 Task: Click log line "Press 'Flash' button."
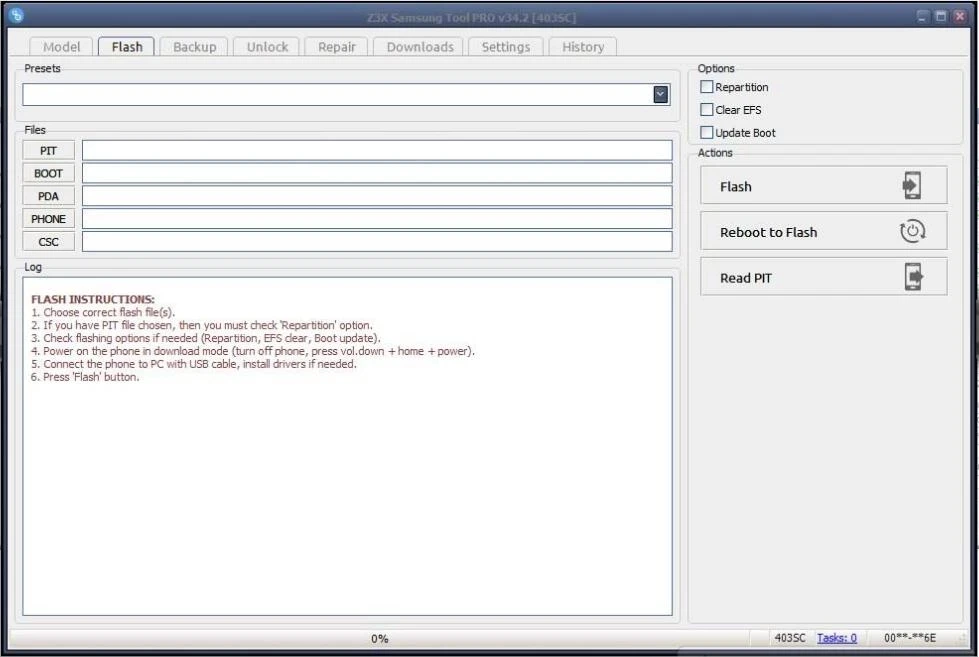coord(85,377)
